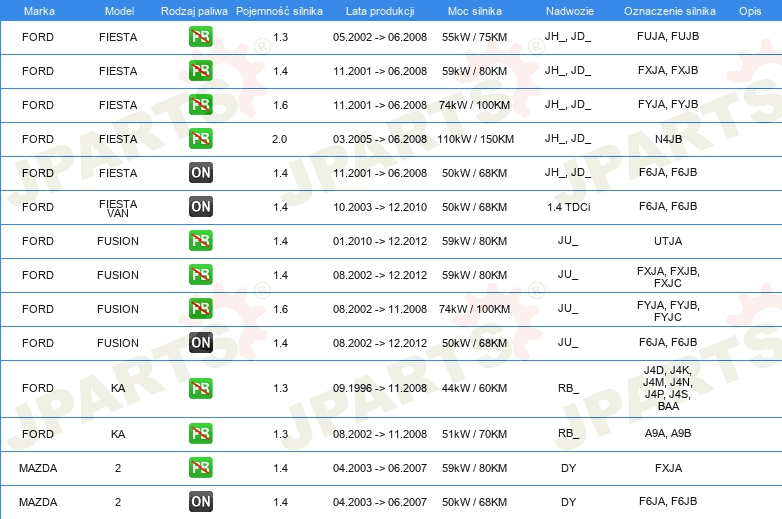Click the Opis column header
782x519 pixels.
[750, 11]
